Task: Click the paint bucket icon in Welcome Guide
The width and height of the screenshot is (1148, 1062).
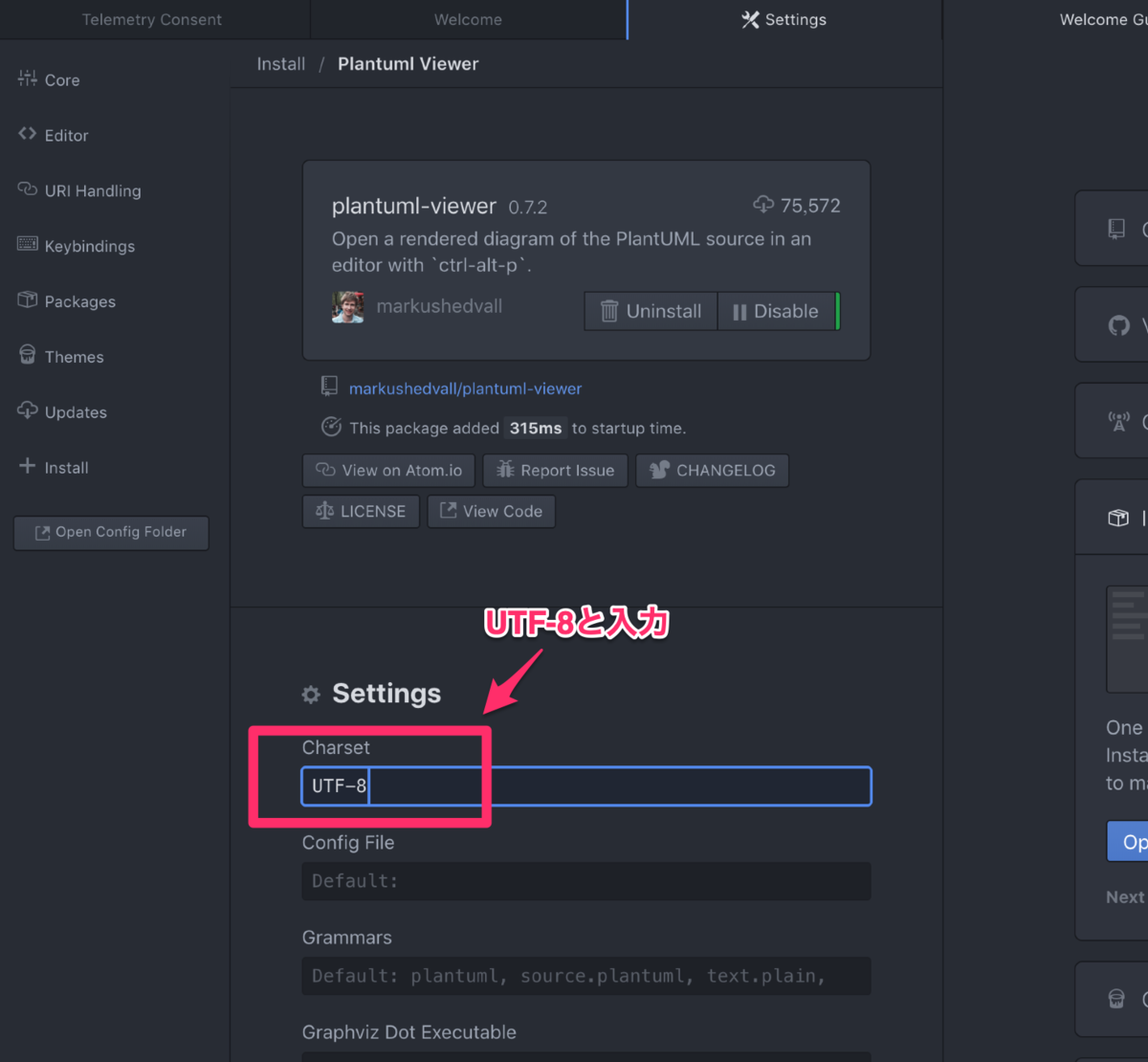Action: (x=1116, y=999)
